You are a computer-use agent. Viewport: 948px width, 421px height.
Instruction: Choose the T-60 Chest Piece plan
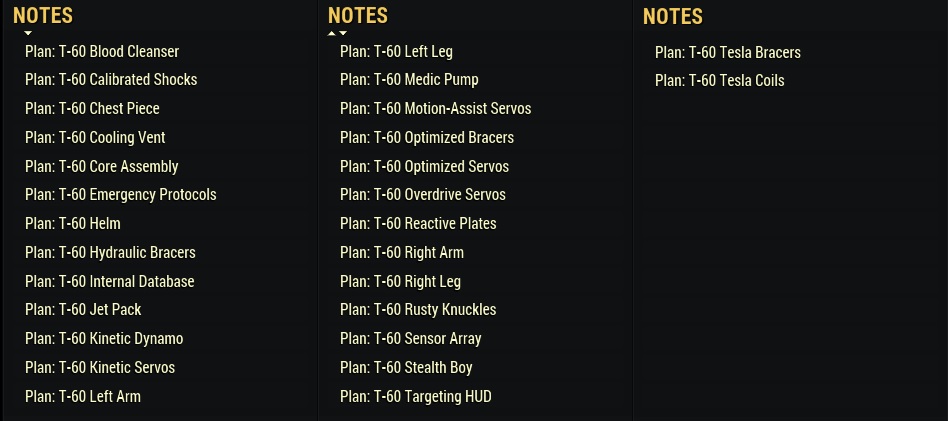(92, 108)
